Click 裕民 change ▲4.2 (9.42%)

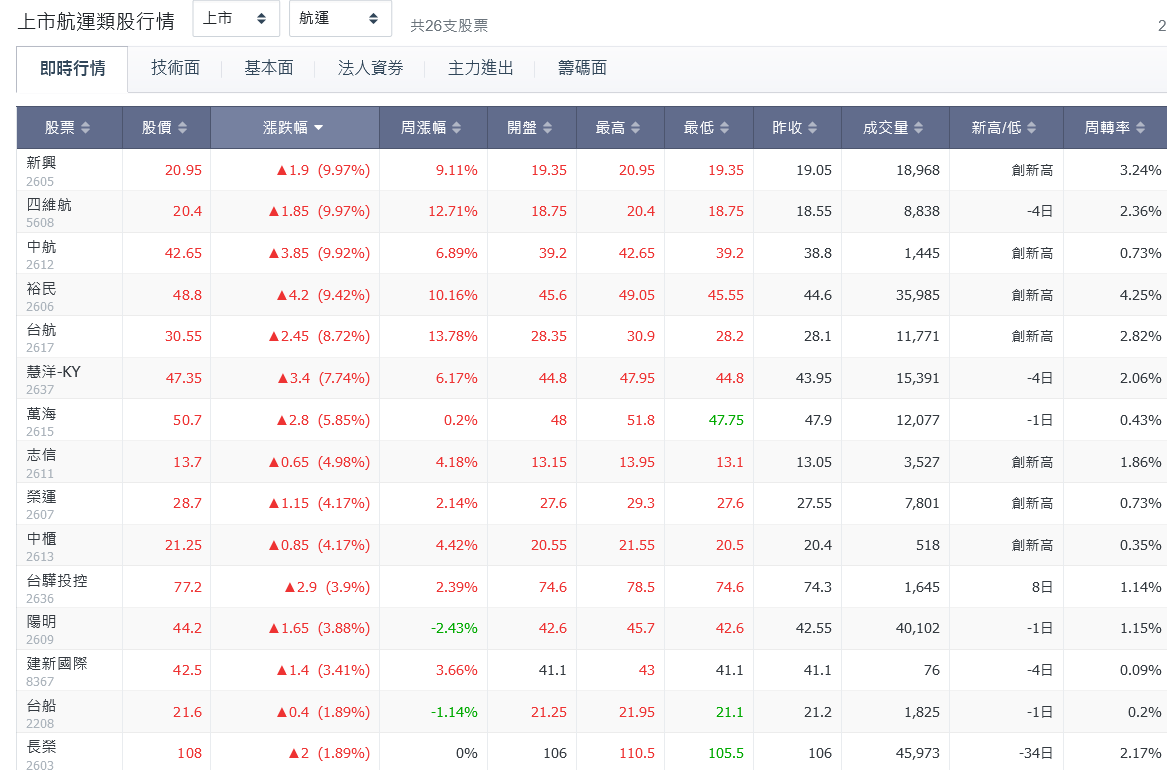tap(323, 295)
